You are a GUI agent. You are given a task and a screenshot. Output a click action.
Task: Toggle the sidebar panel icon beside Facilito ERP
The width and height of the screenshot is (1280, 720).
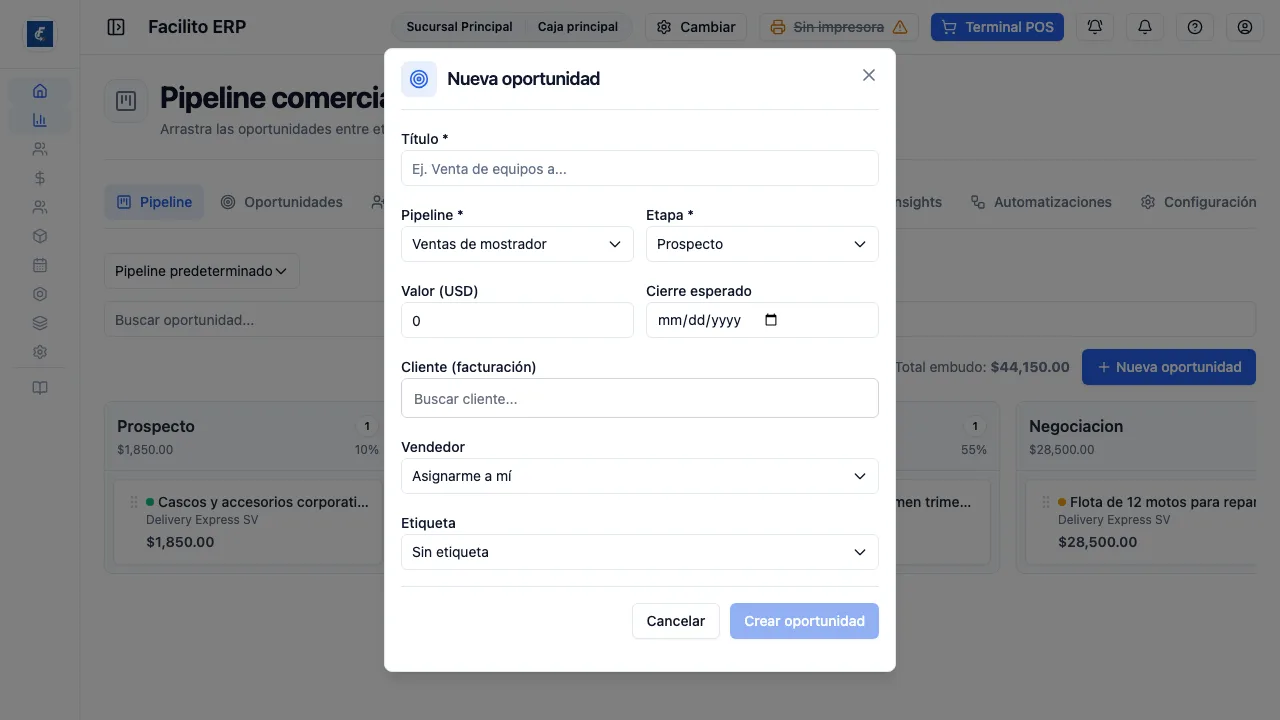tap(116, 27)
